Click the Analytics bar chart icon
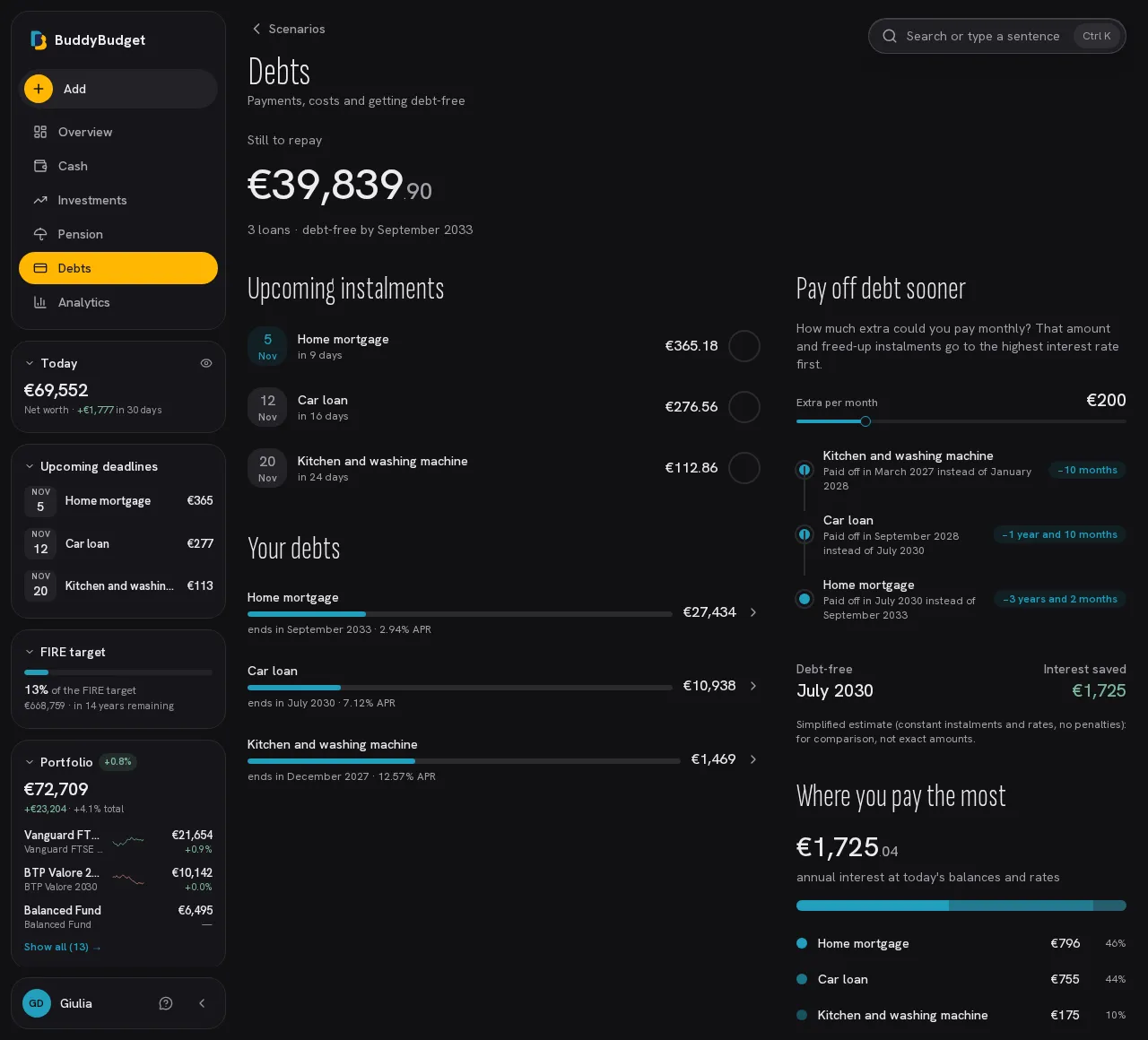 tap(40, 302)
